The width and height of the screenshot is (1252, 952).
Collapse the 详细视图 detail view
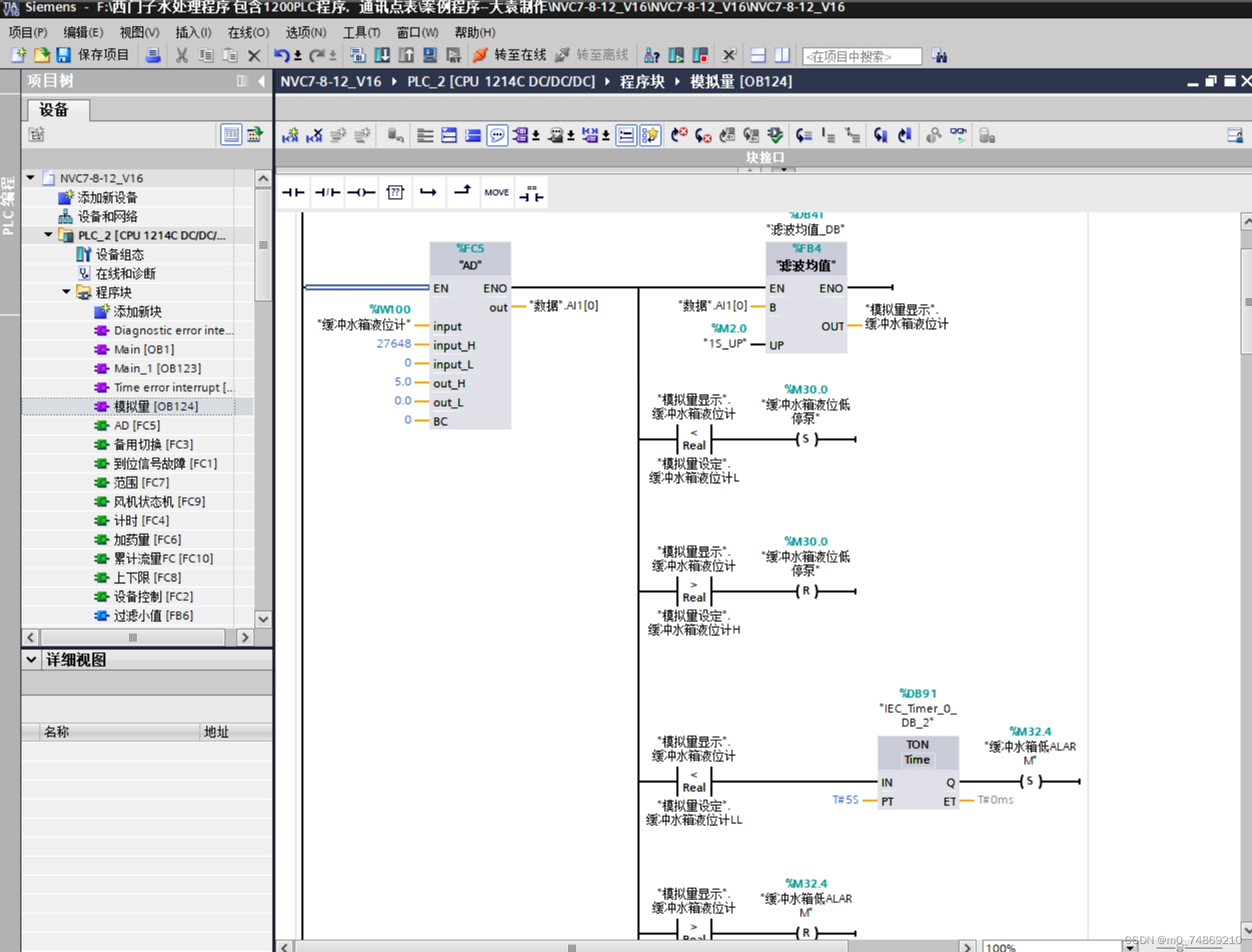click(31, 659)
